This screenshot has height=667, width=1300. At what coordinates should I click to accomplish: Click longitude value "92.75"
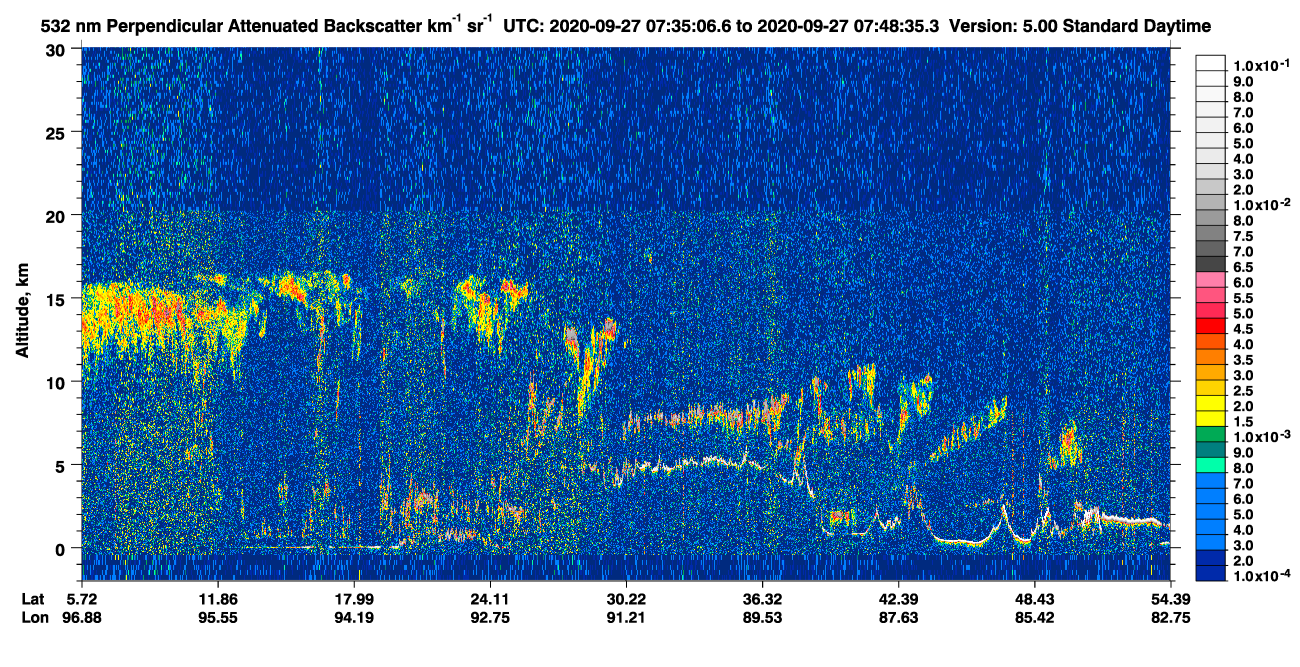[490, 618]
